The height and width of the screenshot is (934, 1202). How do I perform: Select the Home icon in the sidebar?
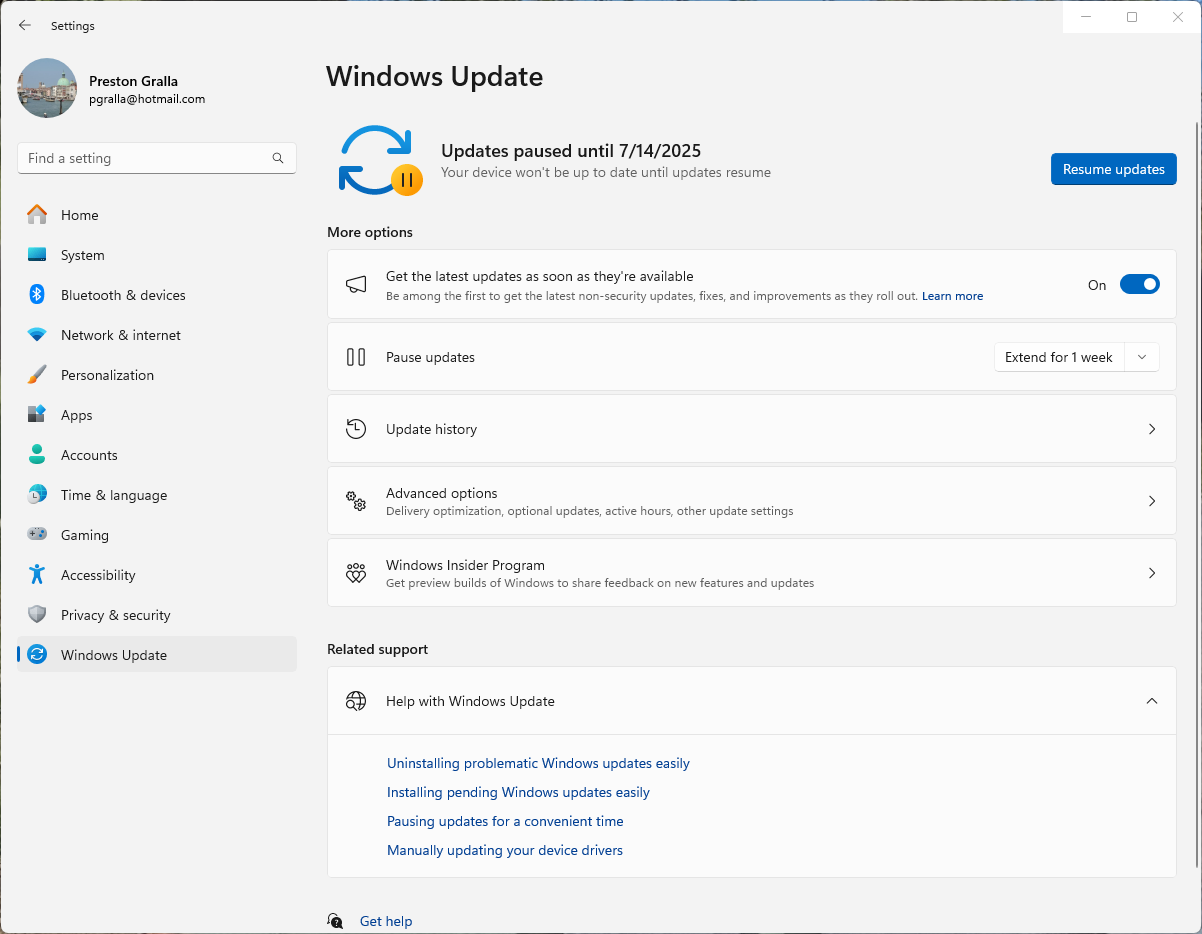pyautogui.click(x=40, y=215)
